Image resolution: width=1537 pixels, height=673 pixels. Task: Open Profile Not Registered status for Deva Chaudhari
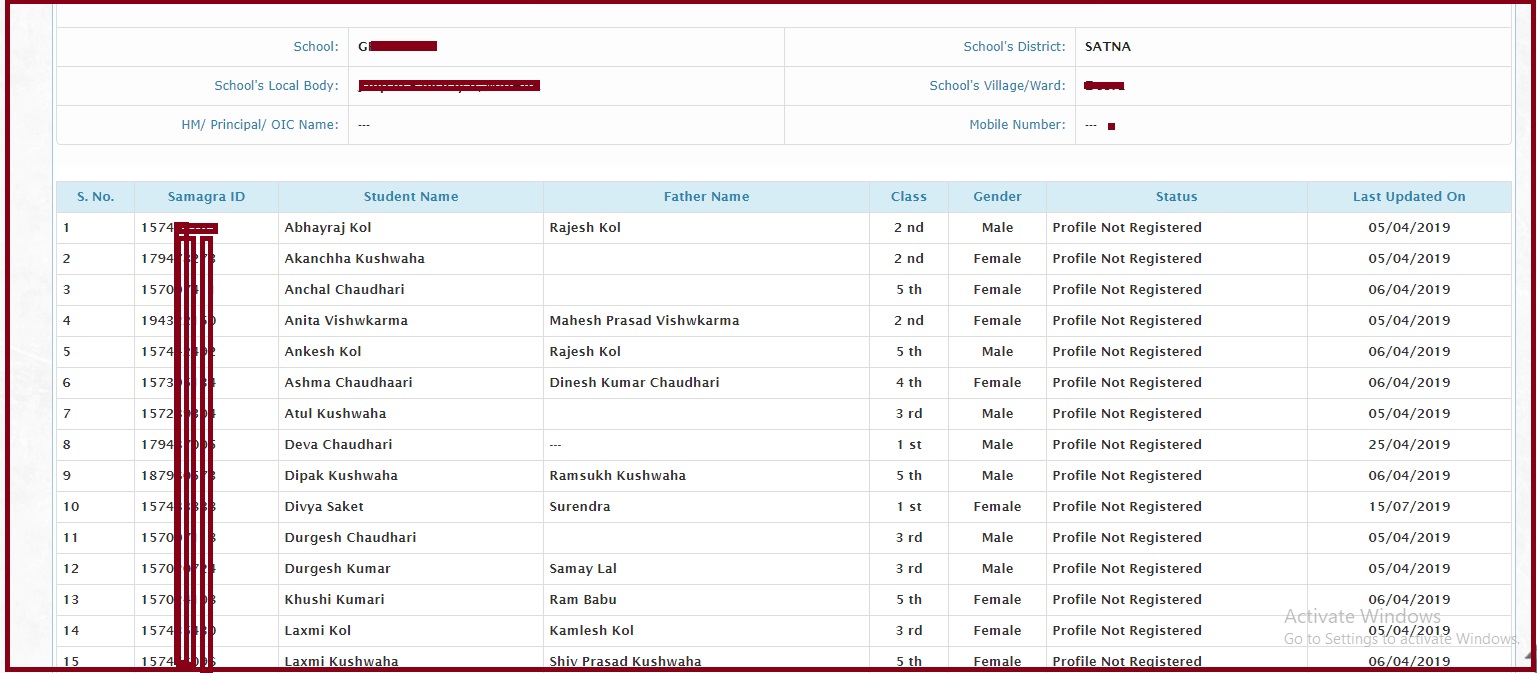pos(1125,444)
